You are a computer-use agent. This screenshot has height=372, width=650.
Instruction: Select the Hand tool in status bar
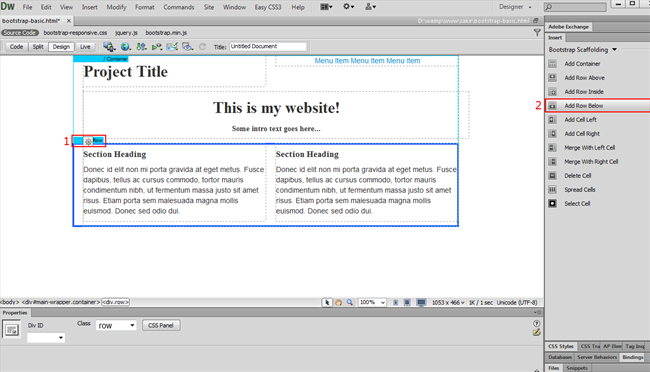[x=339, y=303]
